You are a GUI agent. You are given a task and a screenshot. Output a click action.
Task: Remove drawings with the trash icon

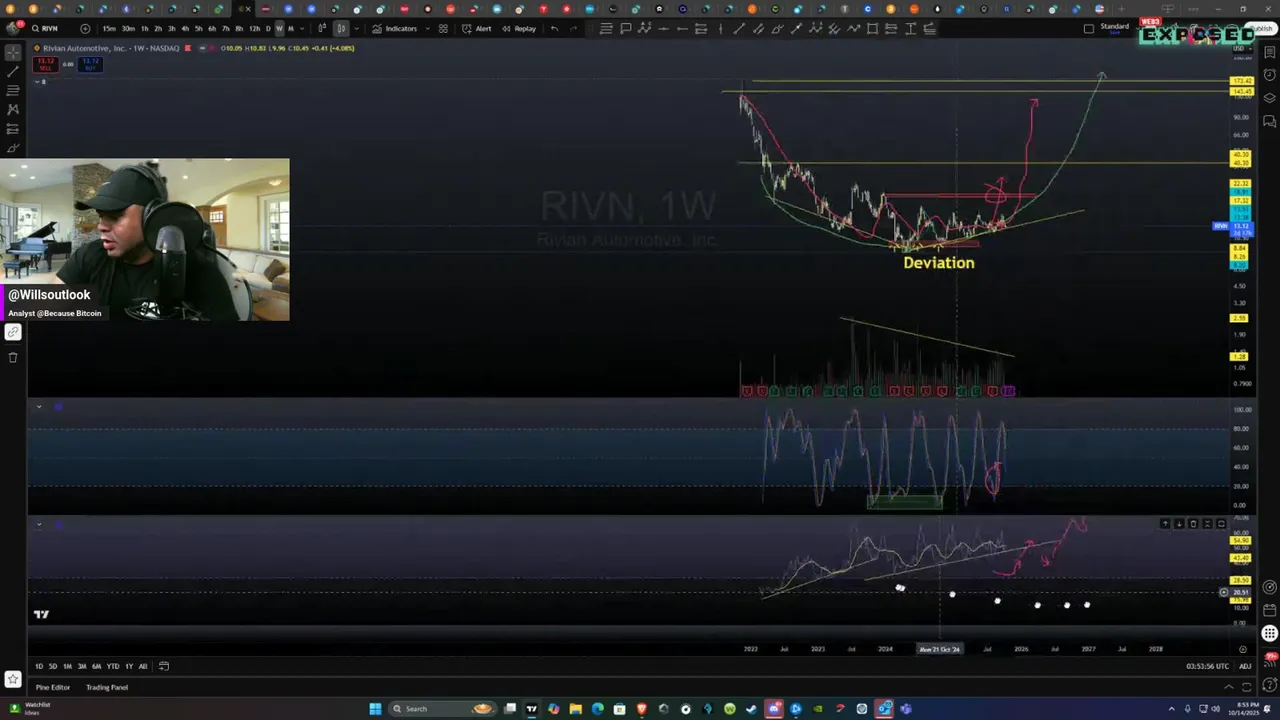click(13, 357)
